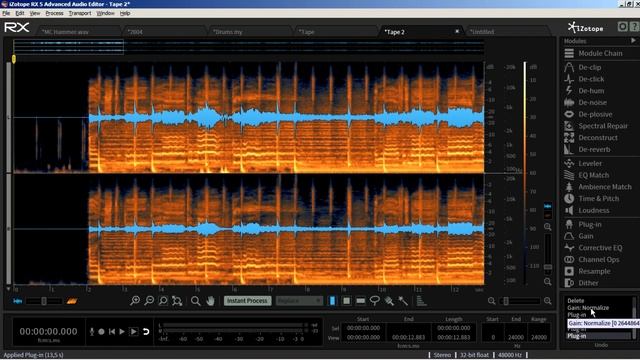Open the Channel Ops module
Image resolution: width=640 pixels, height=360 pixels.
(593, 260)
